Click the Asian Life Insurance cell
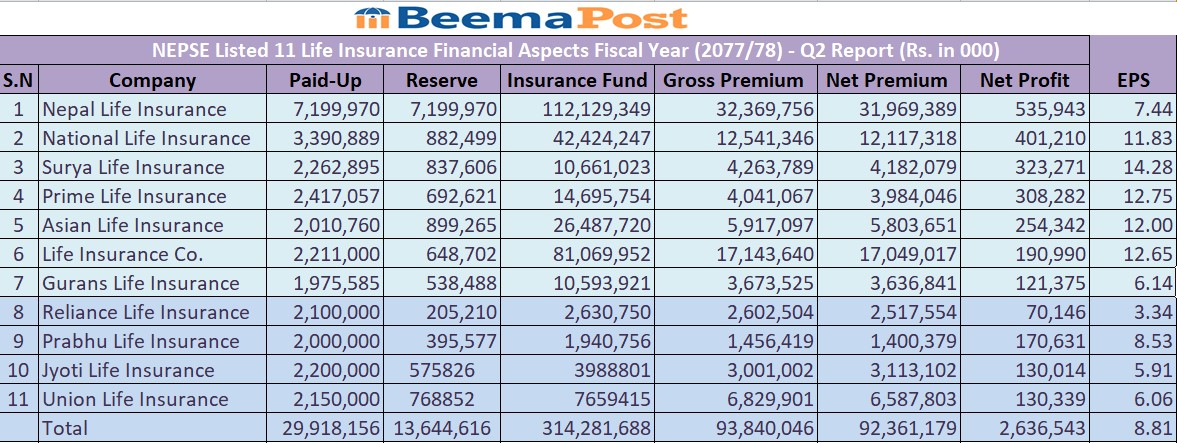 pyautogui.click(x=133, y=225)
